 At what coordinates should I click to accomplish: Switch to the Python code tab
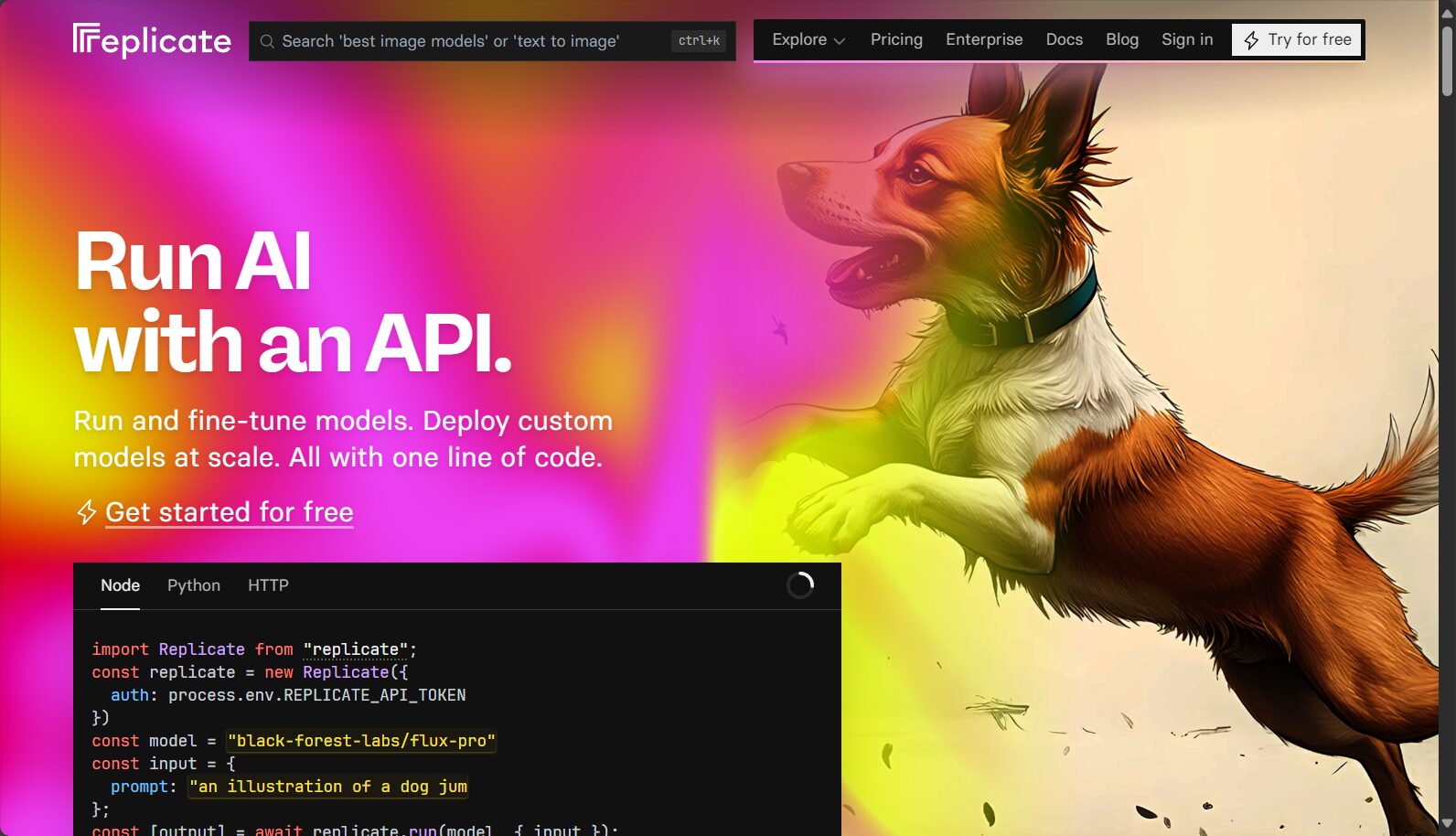pos(194,585)
